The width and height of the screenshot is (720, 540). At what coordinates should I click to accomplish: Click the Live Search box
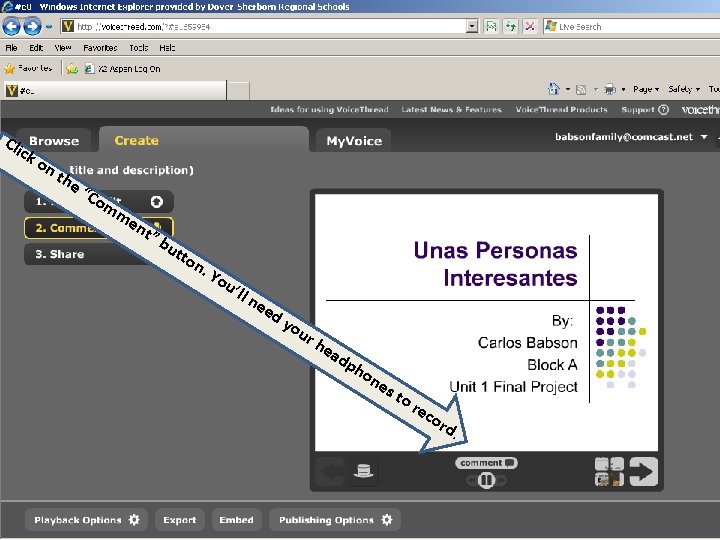click(x=631, y=27)
